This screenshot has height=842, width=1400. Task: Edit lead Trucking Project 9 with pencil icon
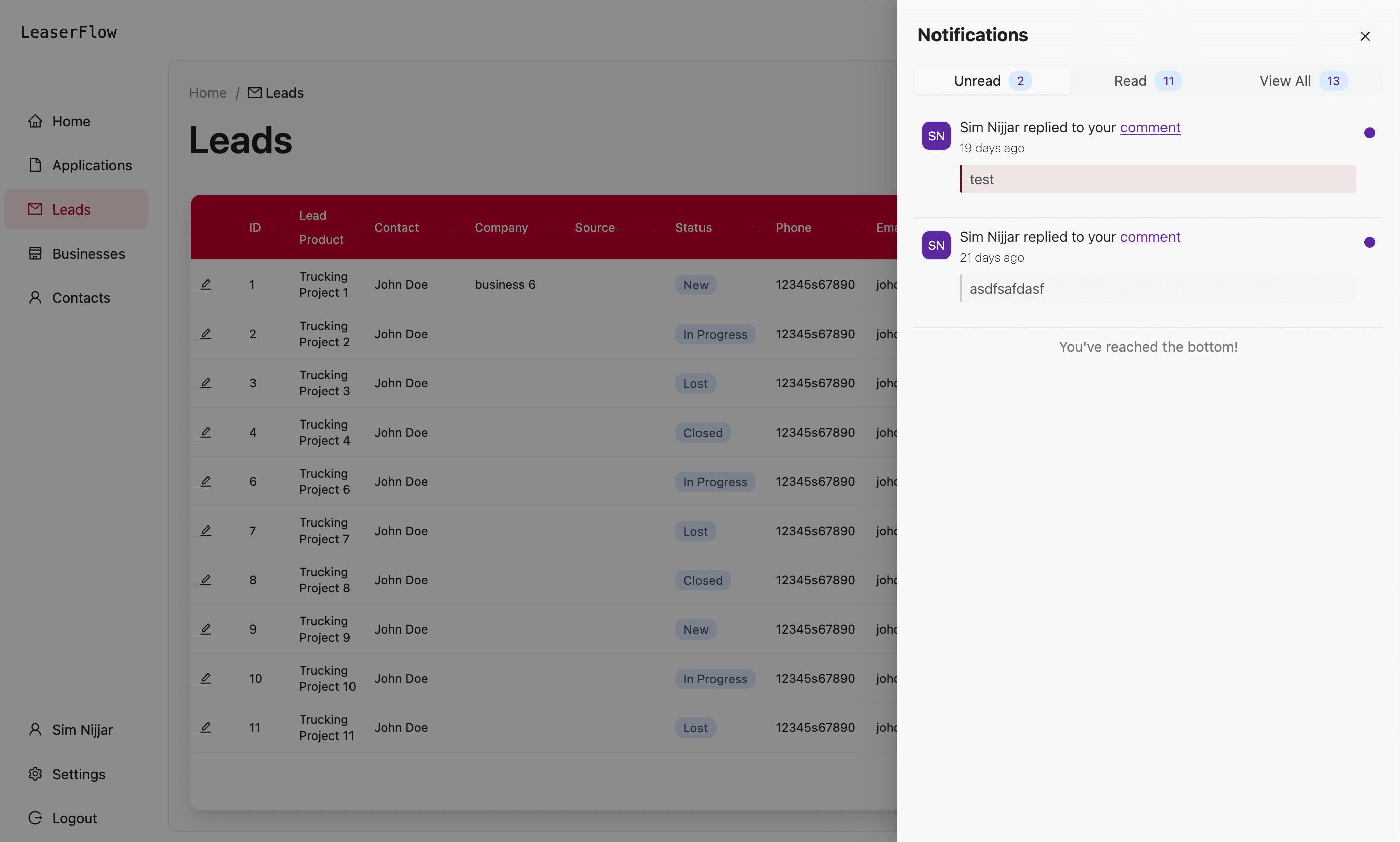coord(206,629)
